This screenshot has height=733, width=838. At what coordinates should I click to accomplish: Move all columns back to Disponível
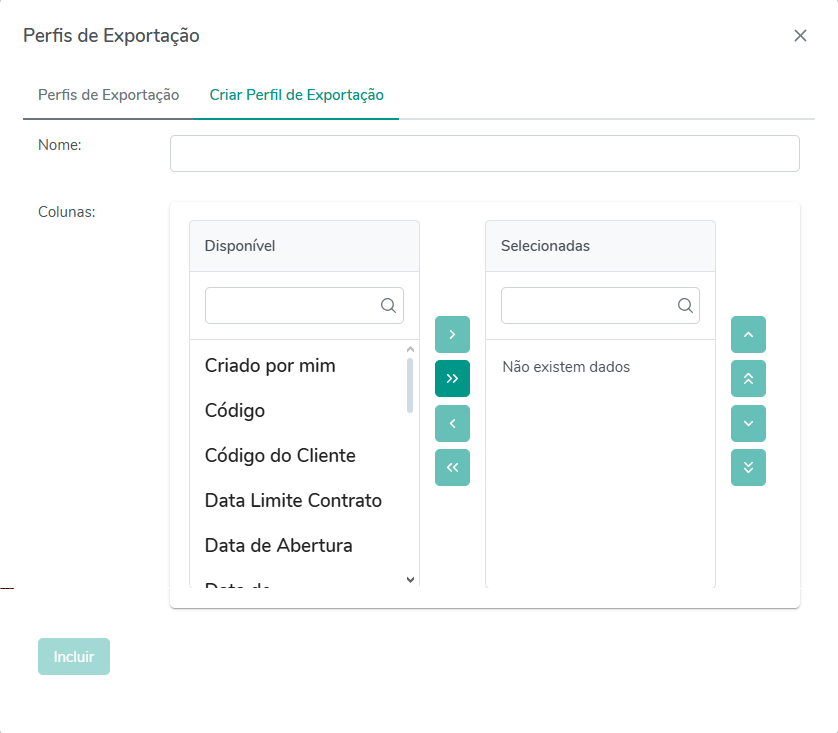[x=452, y=467]
